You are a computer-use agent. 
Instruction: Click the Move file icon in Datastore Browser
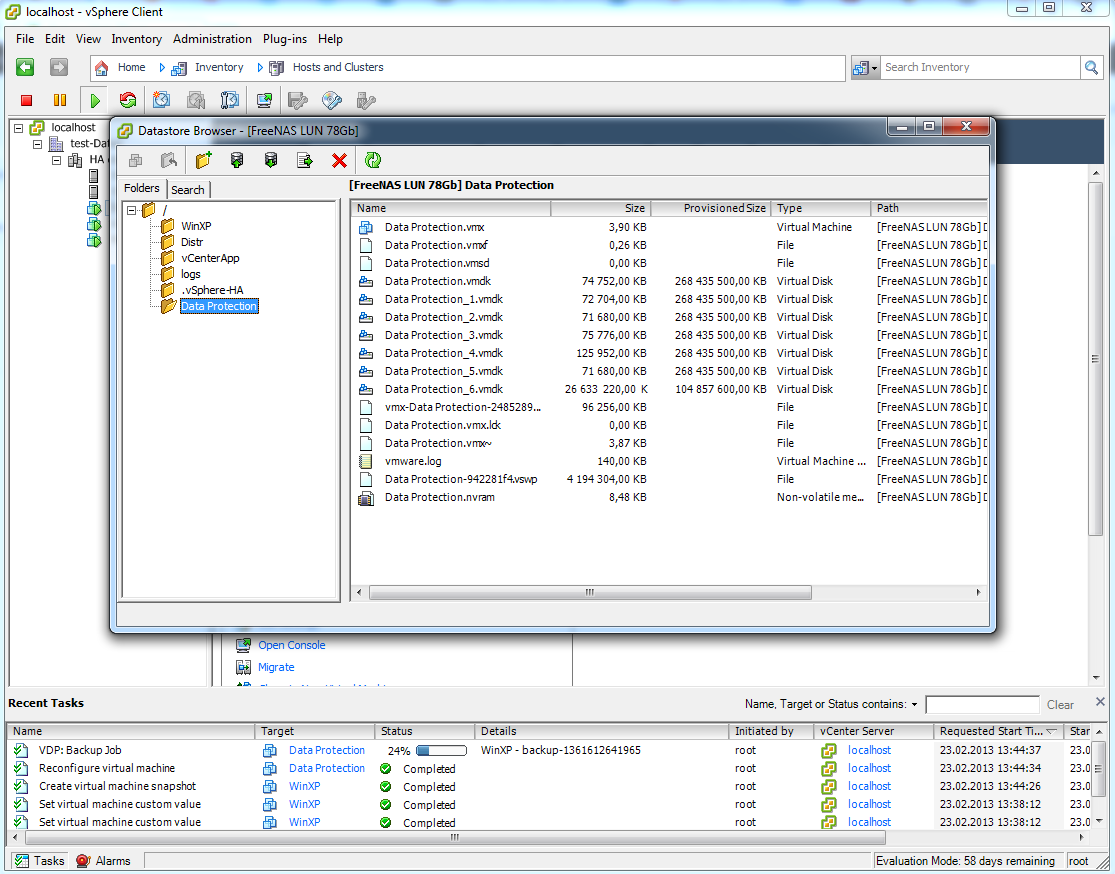click(x=305, y=160)
